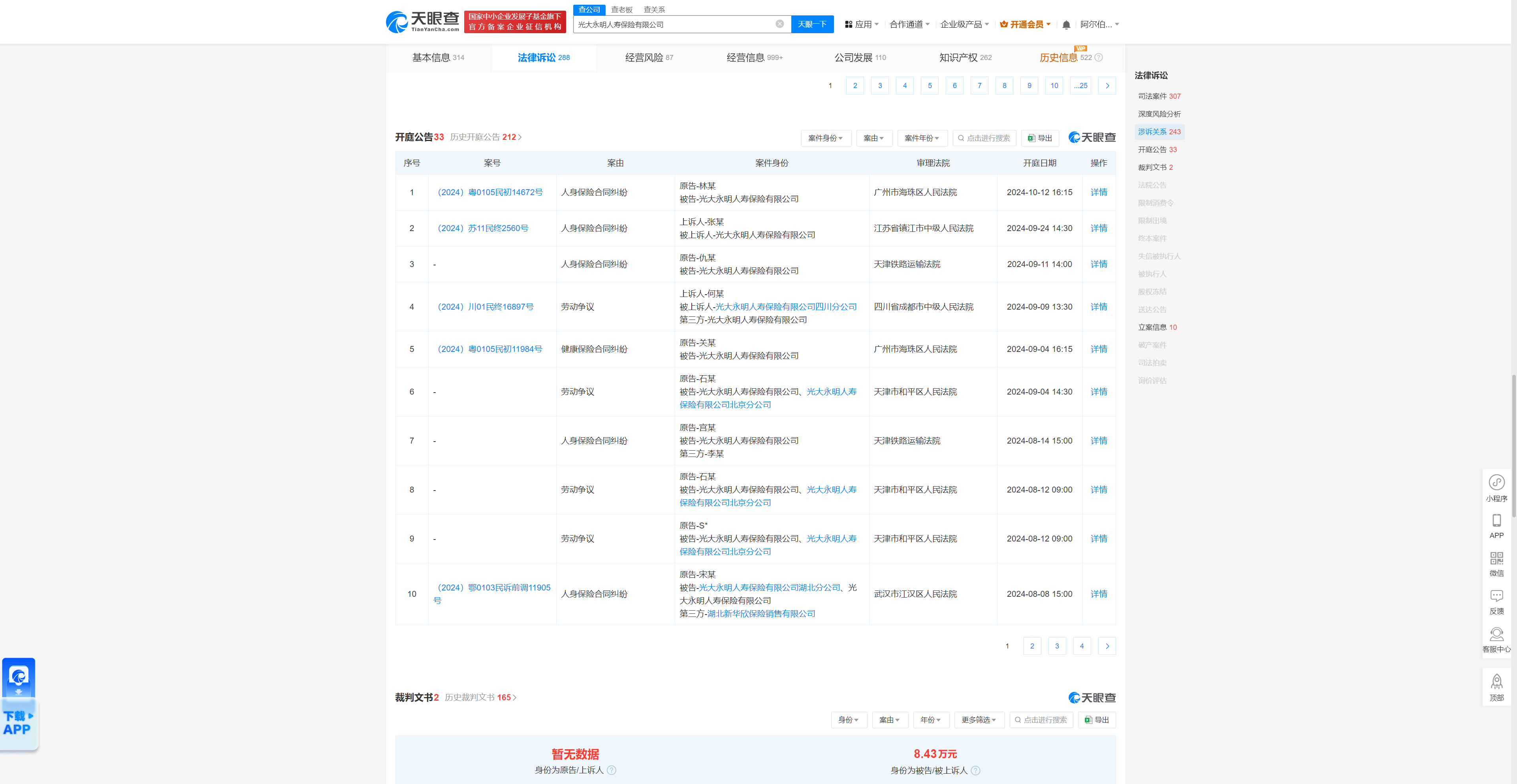This screenshot has height=784, width=1517.
Task: Click the 导出 export icon above the 开庭公告 table
Action: [x=1039, y=138]
